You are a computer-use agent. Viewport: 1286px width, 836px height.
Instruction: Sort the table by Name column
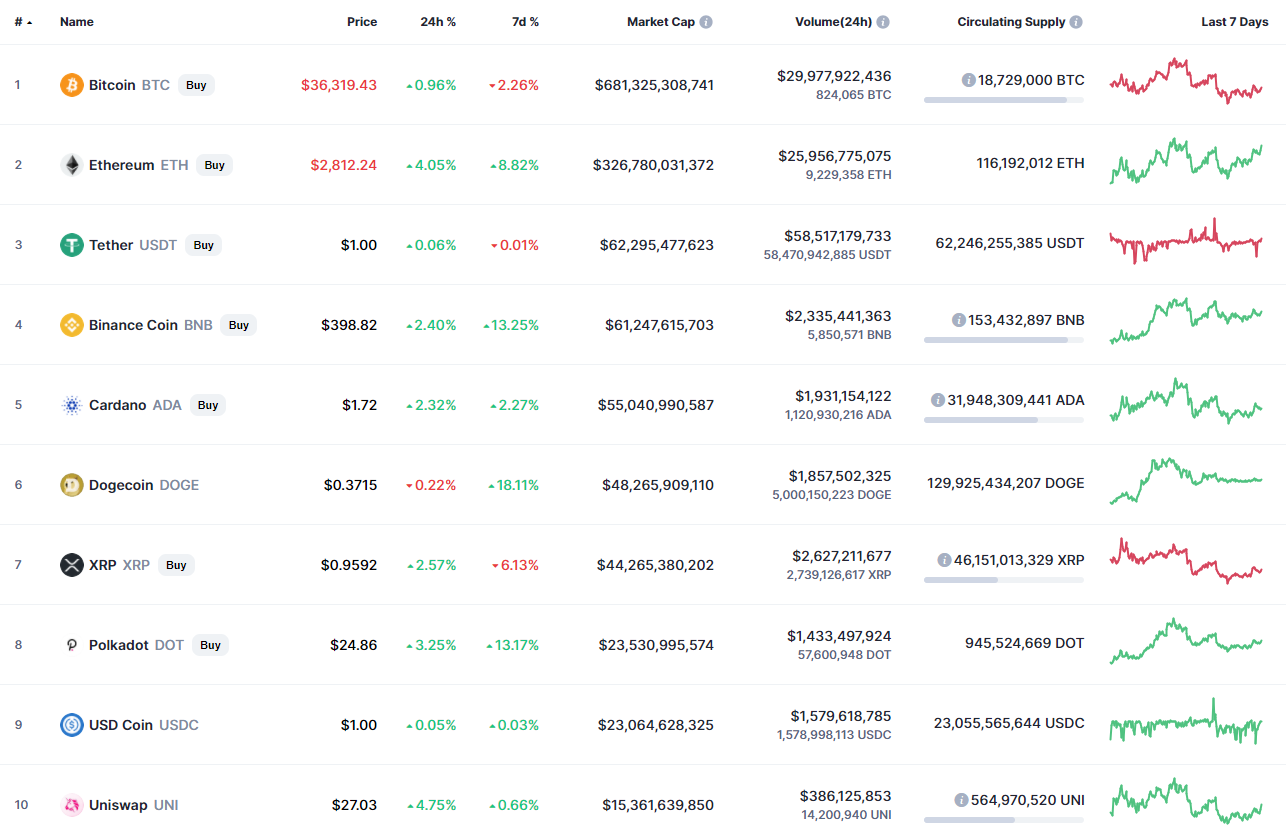[76, 22]
